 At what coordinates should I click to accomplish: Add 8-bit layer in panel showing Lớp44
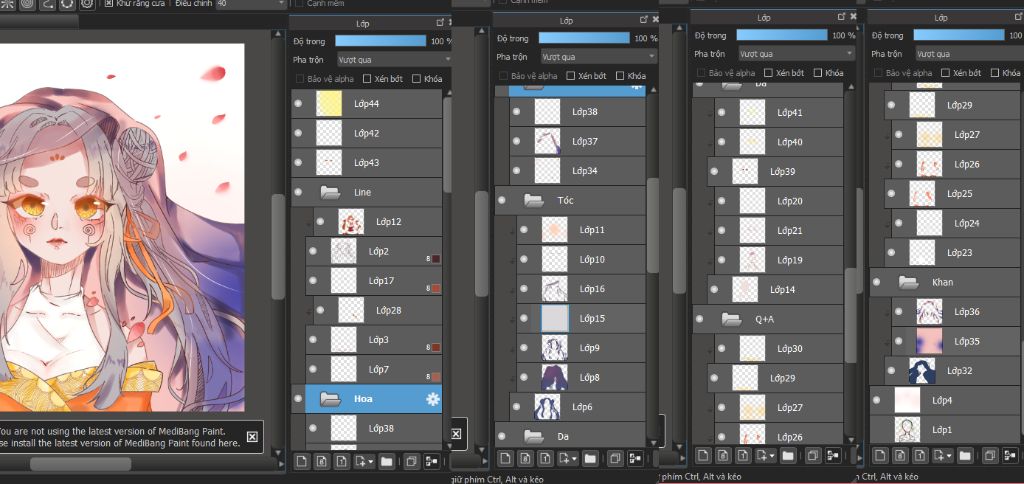pyautogui.click(x=321, y=461)
